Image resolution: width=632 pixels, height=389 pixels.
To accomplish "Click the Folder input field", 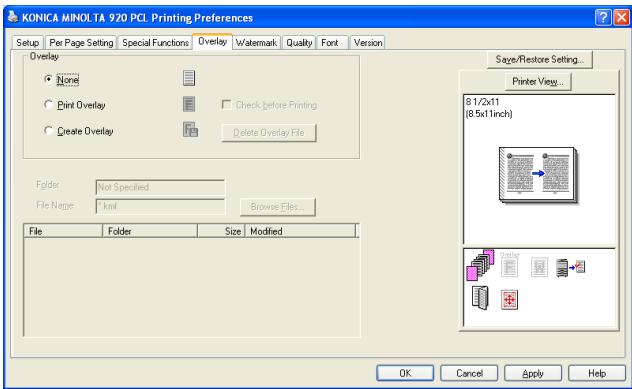I will tap(160, 187).
